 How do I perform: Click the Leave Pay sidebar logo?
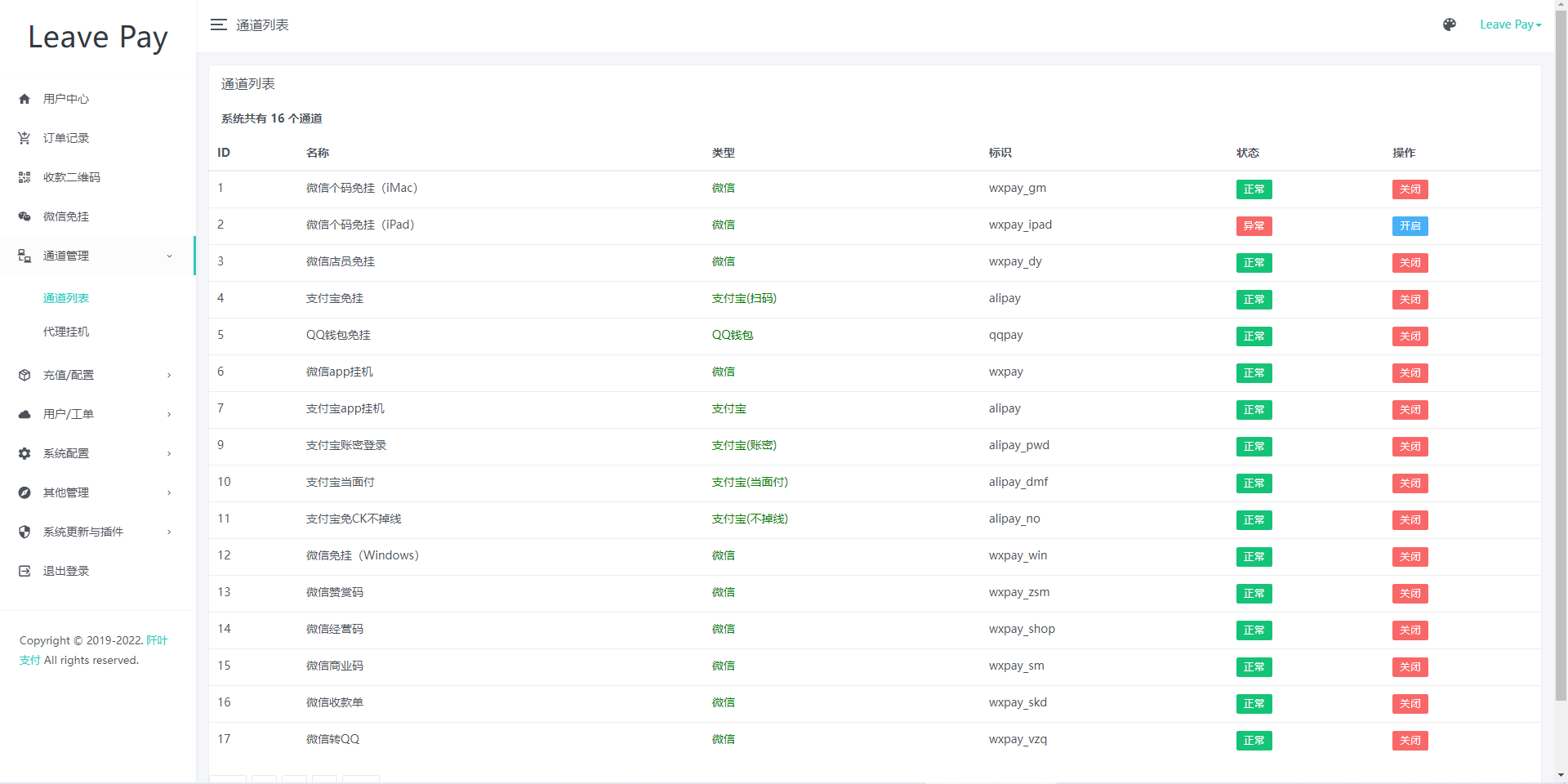point(98,38)
